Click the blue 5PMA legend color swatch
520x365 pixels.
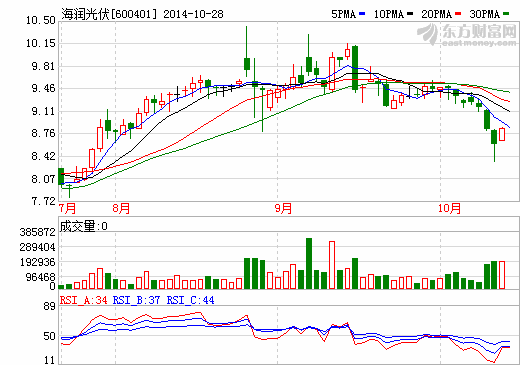coord(362,14)
